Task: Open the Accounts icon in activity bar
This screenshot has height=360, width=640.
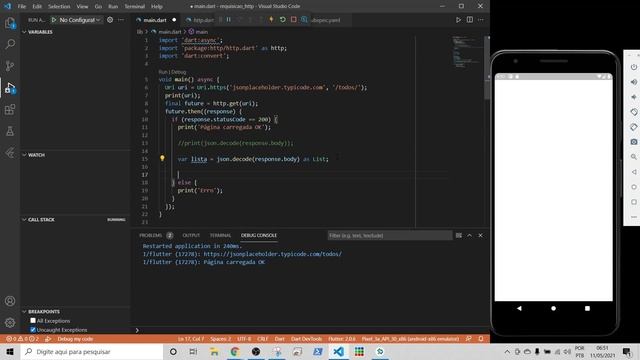Action: (10, 301)
